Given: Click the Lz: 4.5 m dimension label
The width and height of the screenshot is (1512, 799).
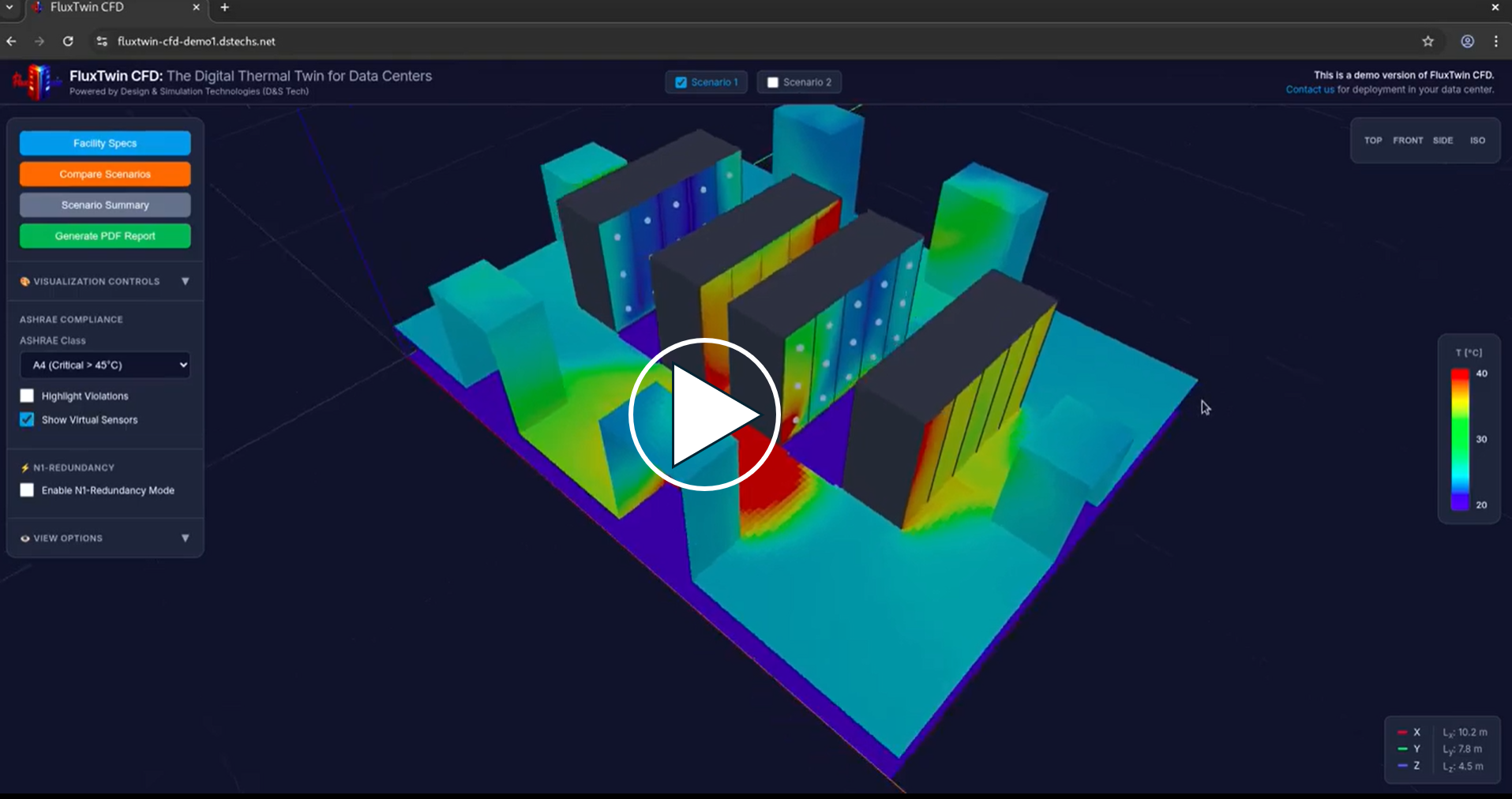Looking at the screenshot, I should pyautogui.click(x=1463, y=766).
